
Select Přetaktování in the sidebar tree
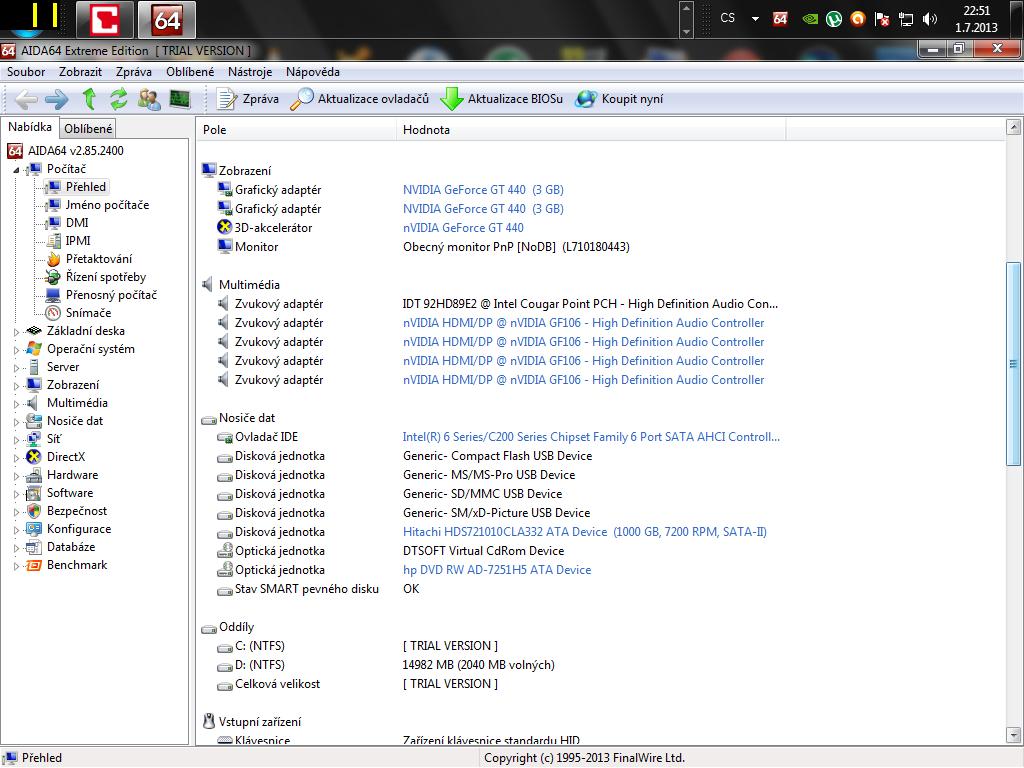coord(98,259)
